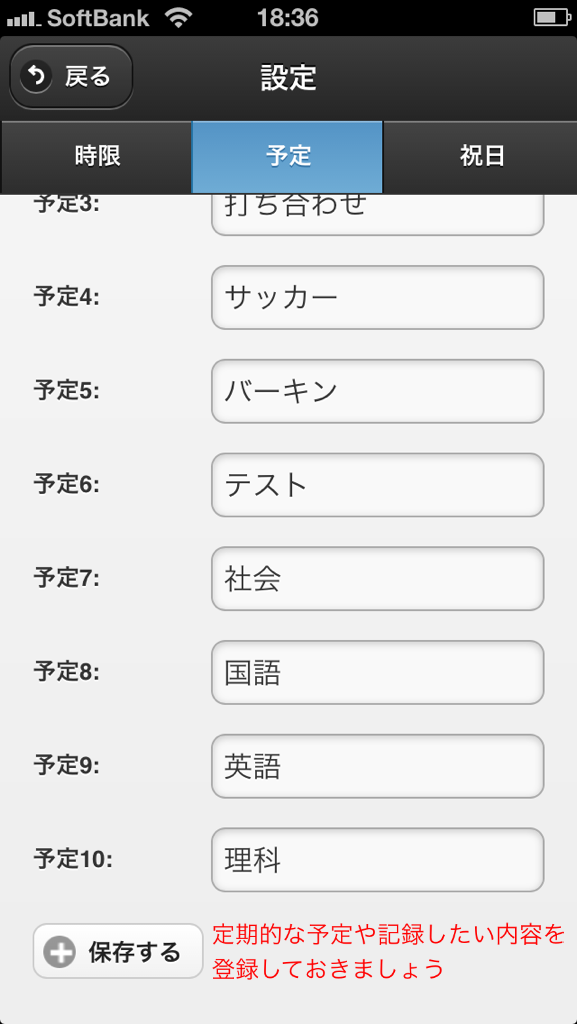This screenshot has height=1024, width=577.
Task: Select the 予定 tab
Action: coord(287,157)
